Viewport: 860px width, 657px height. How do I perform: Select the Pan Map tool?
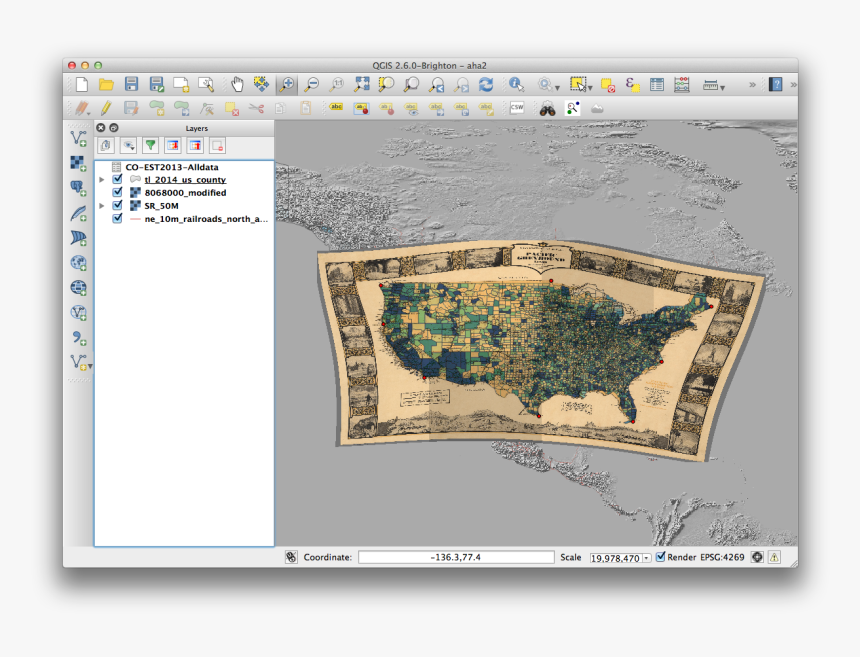pyautogui.click(x=238, y=84)
